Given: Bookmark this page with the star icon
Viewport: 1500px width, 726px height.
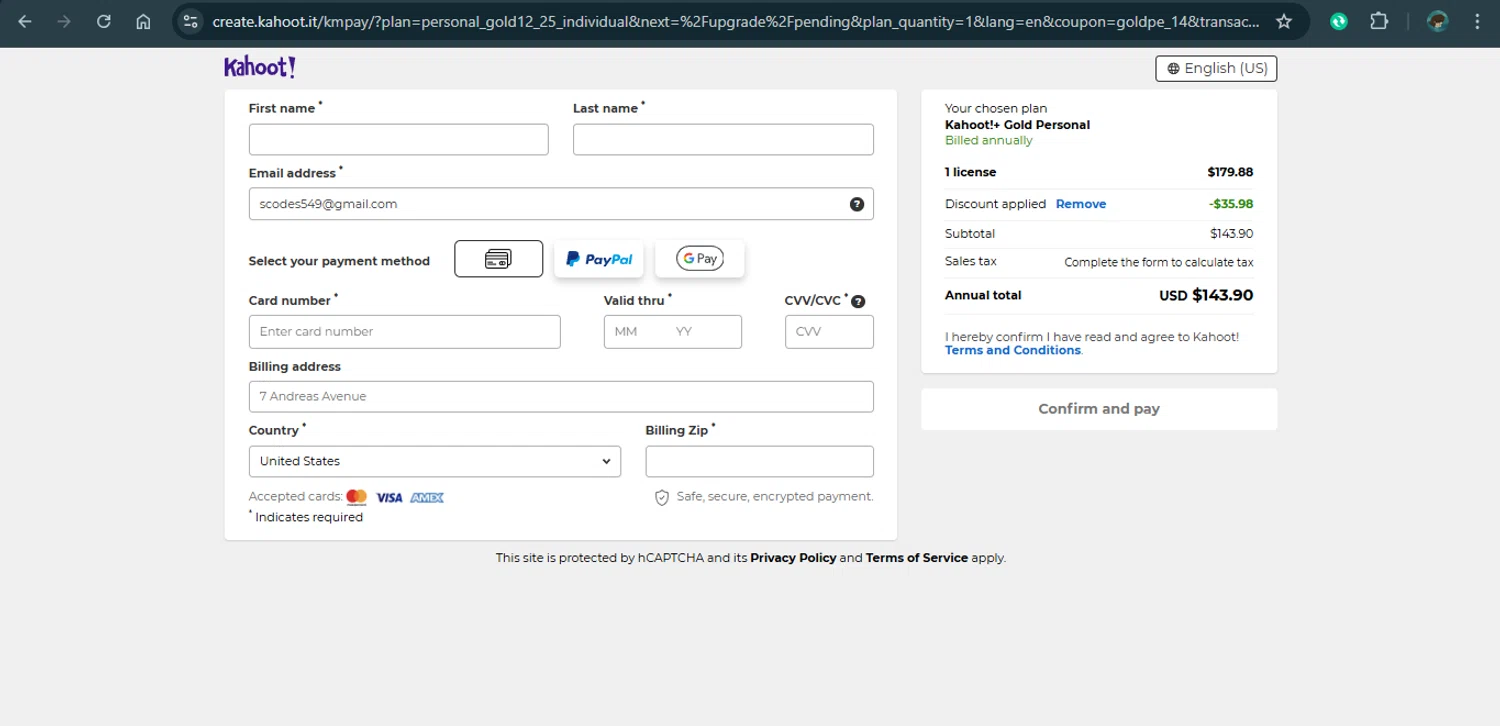Looking at the screenshot, I should pyautogui.click(x=1284, y=21).
